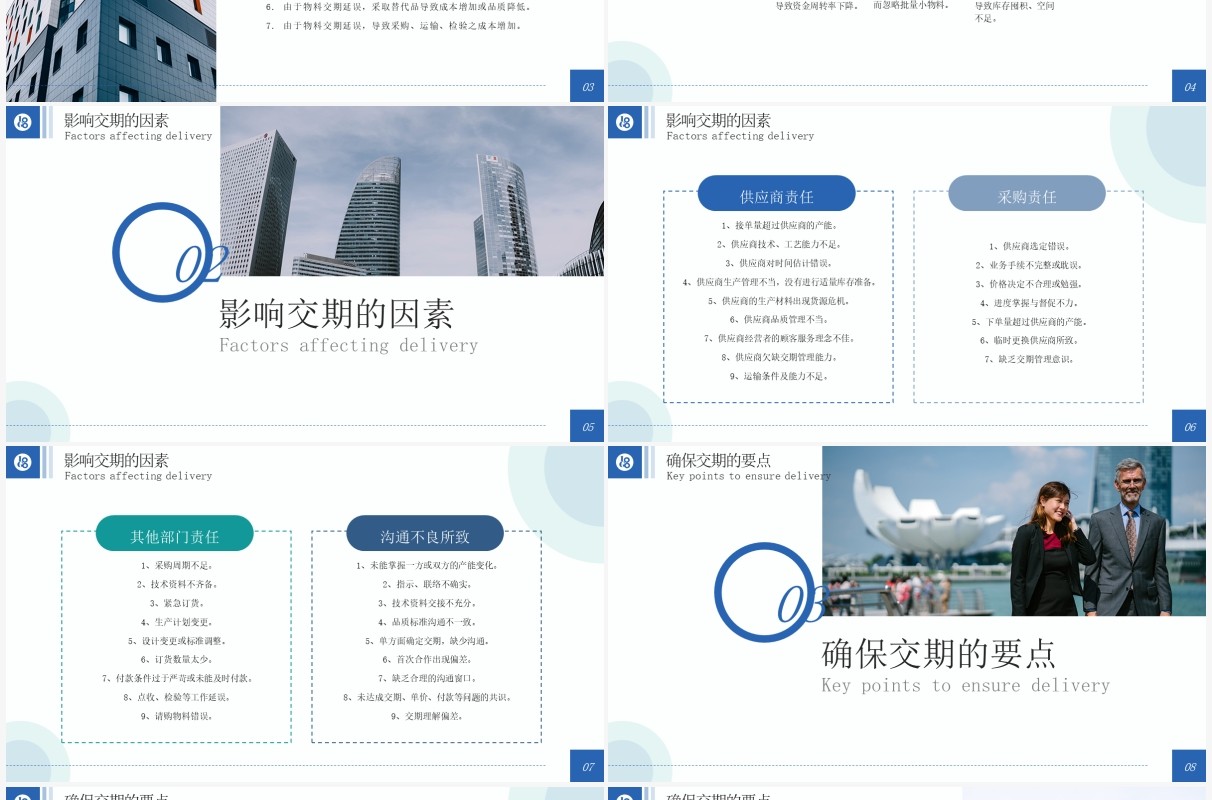The height and width of the screenshot is (800, 1212).
Task: Click item '3、紧急订货'
Action: 176,603
